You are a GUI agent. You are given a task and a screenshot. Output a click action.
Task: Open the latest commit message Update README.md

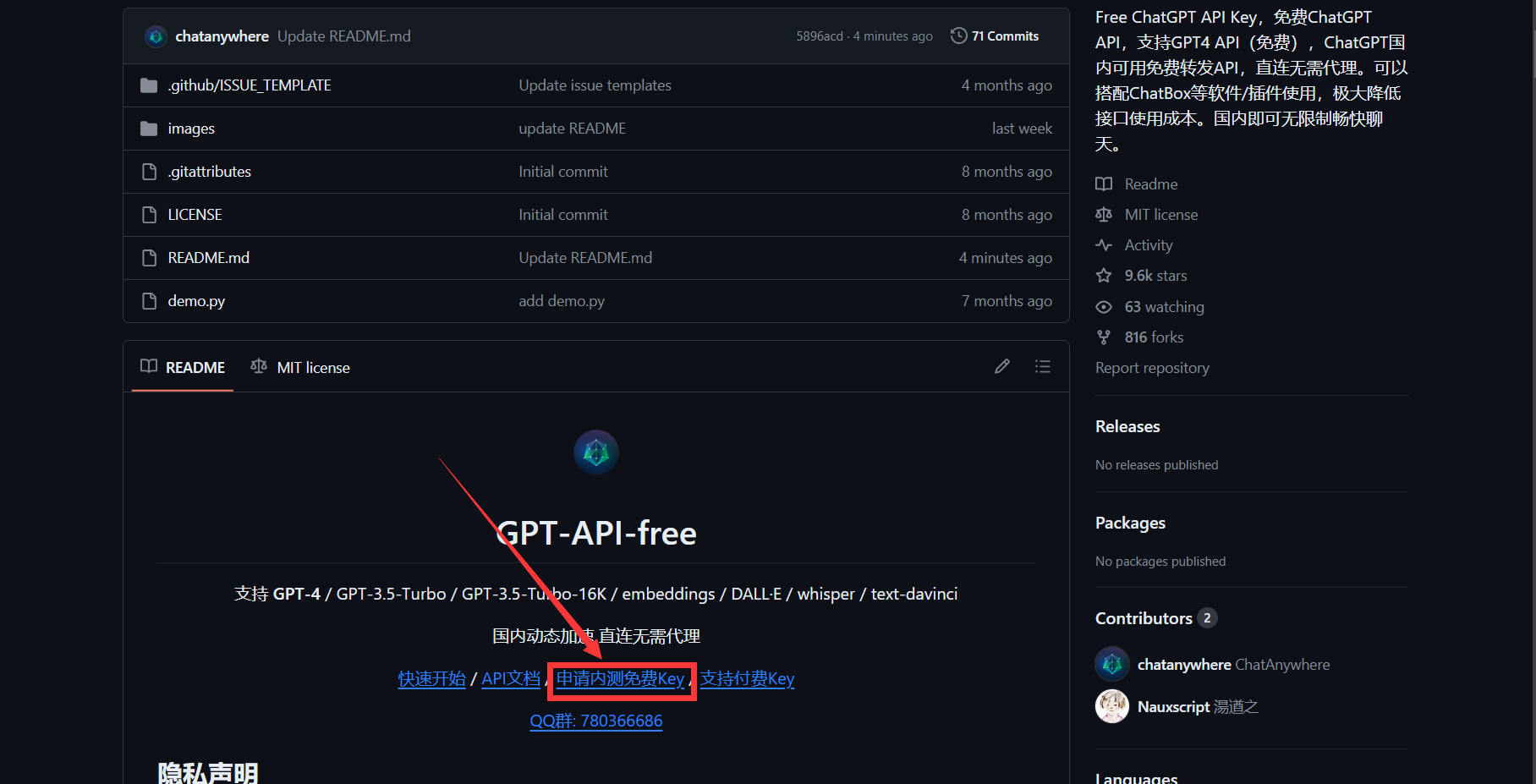pos(344,36)
